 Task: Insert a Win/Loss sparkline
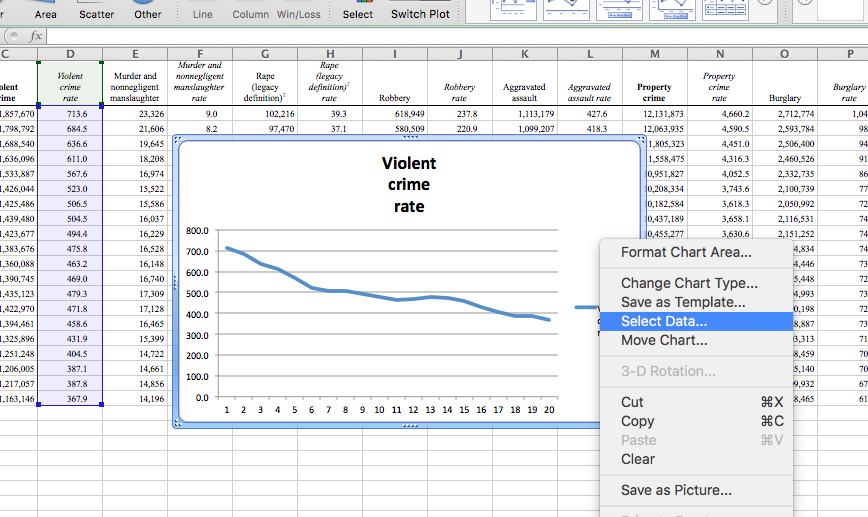click(x=299, y=12)
